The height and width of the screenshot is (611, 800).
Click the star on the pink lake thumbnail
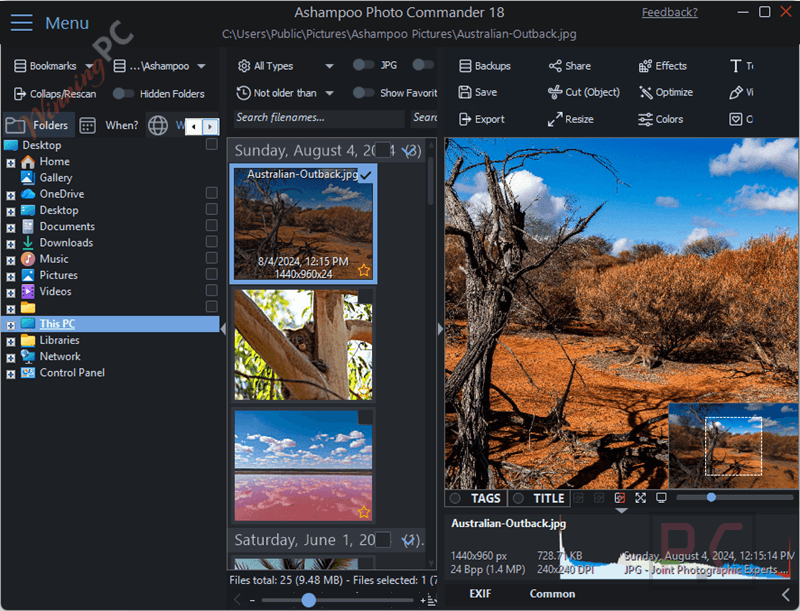pos(364,512)
